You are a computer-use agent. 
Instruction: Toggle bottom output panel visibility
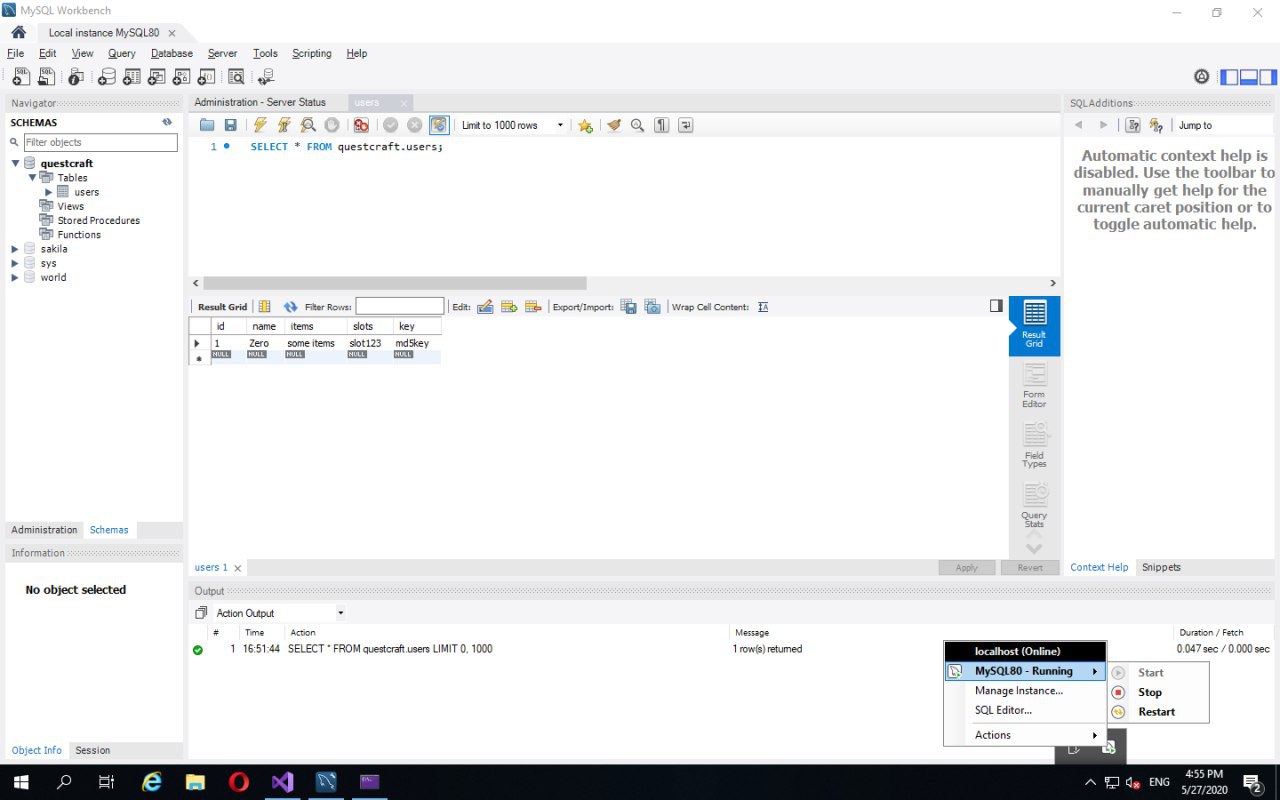pos(1248,77)
